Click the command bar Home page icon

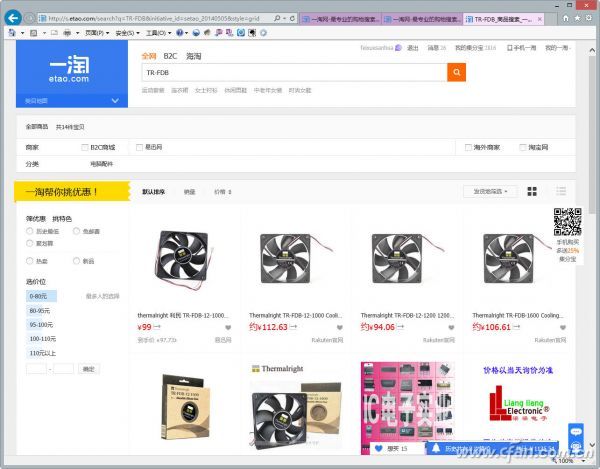click(12, 33)
